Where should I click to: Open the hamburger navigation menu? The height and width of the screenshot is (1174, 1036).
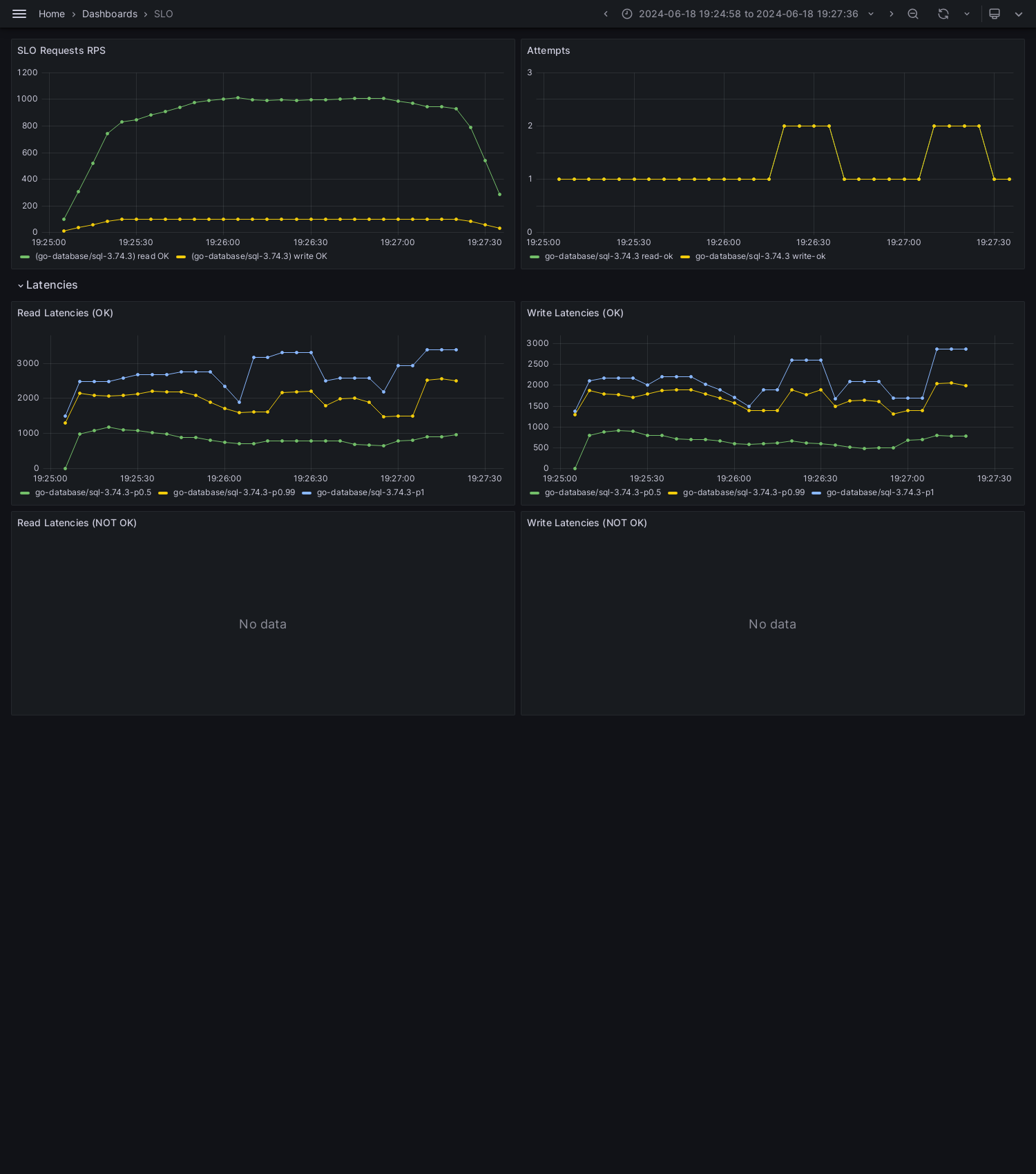[x=19, y=14]
